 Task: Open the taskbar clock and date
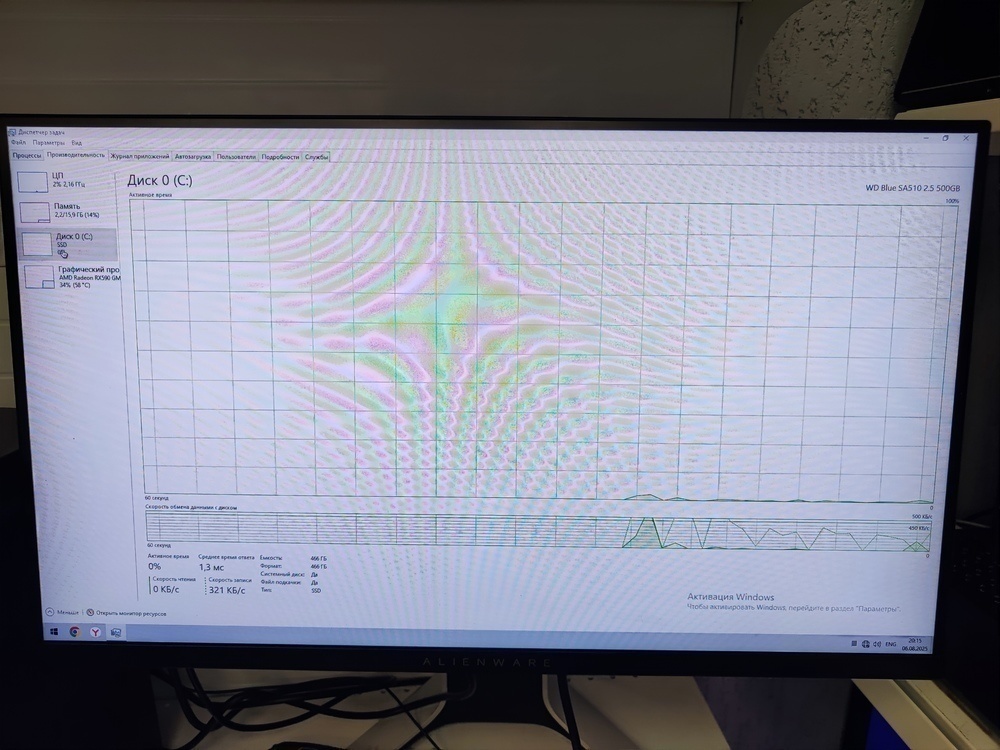915,644
